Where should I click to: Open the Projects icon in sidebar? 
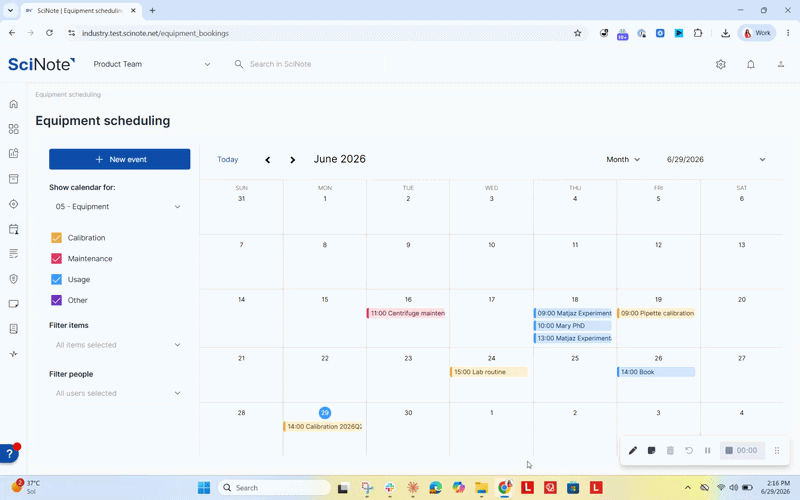click(14, 154)
